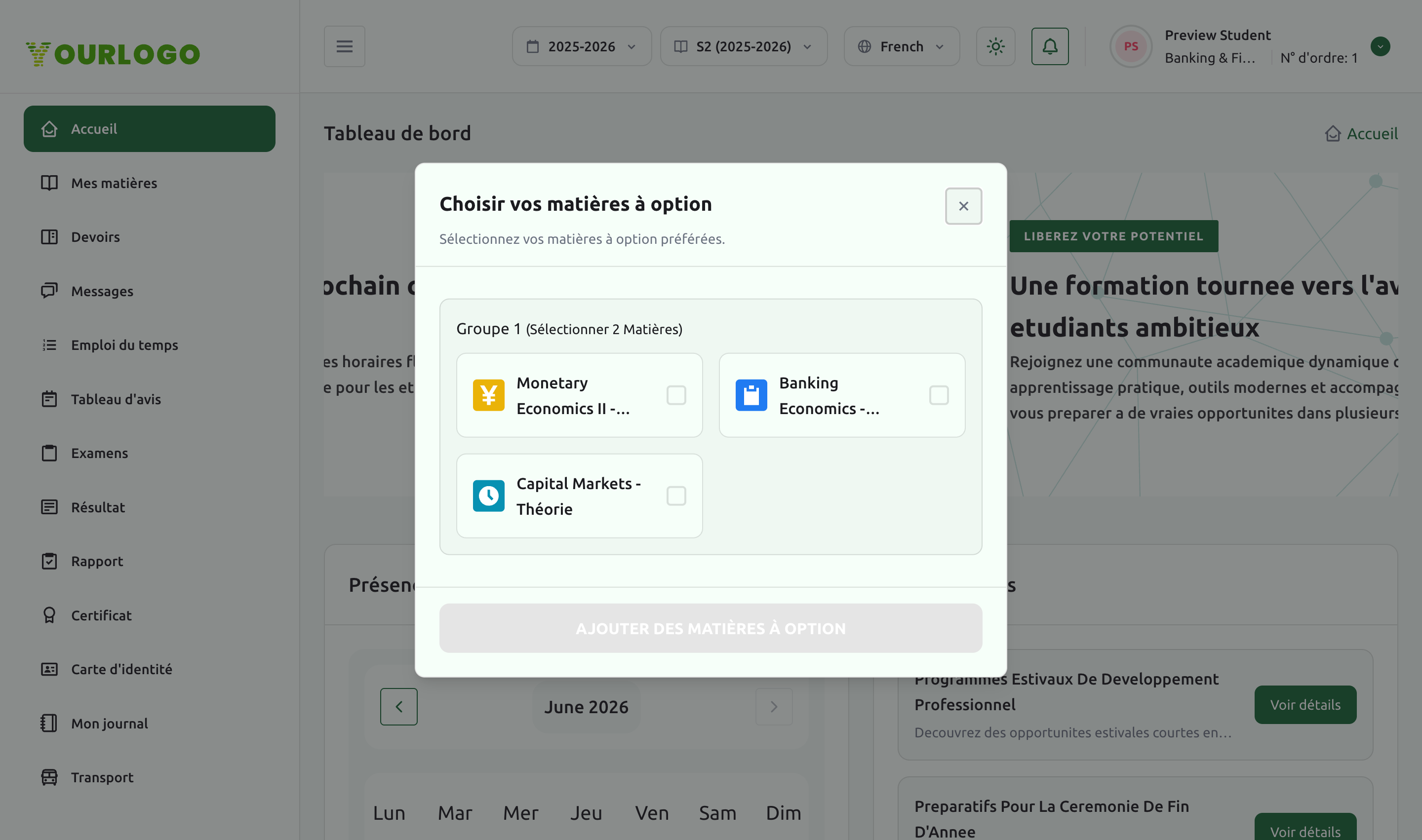Click the Liberez Votre Potentiel badge

click(1113, 236)
